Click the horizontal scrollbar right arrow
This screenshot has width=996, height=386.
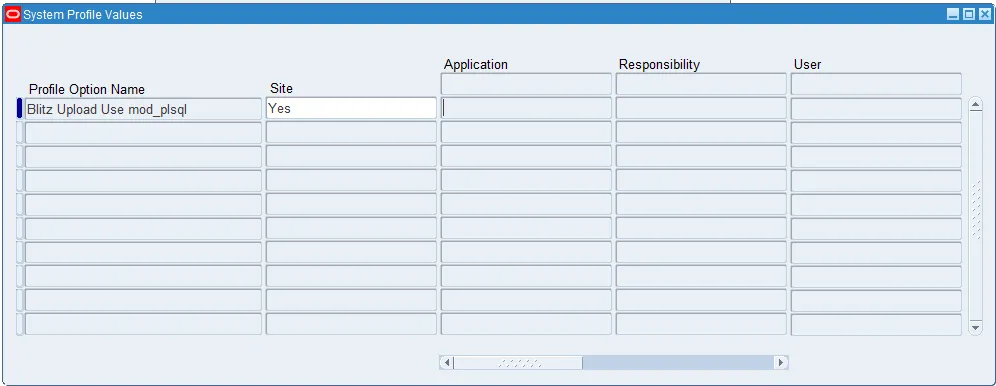coord(781,363)
